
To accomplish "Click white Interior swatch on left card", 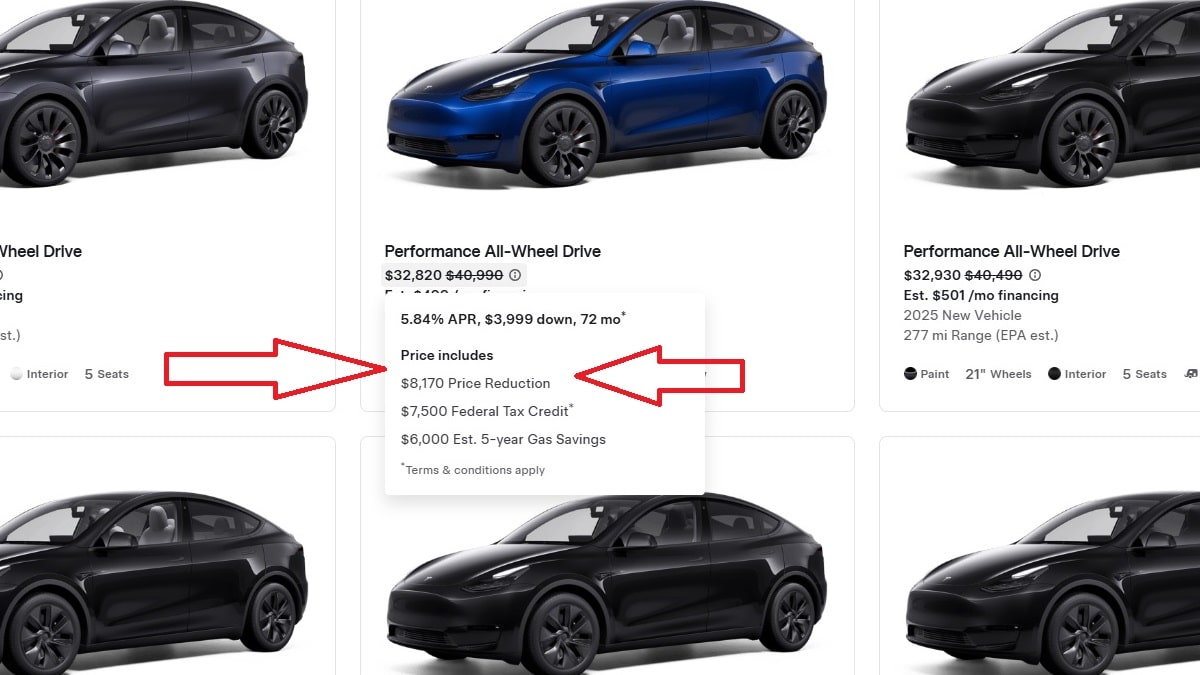I will 15,374.
